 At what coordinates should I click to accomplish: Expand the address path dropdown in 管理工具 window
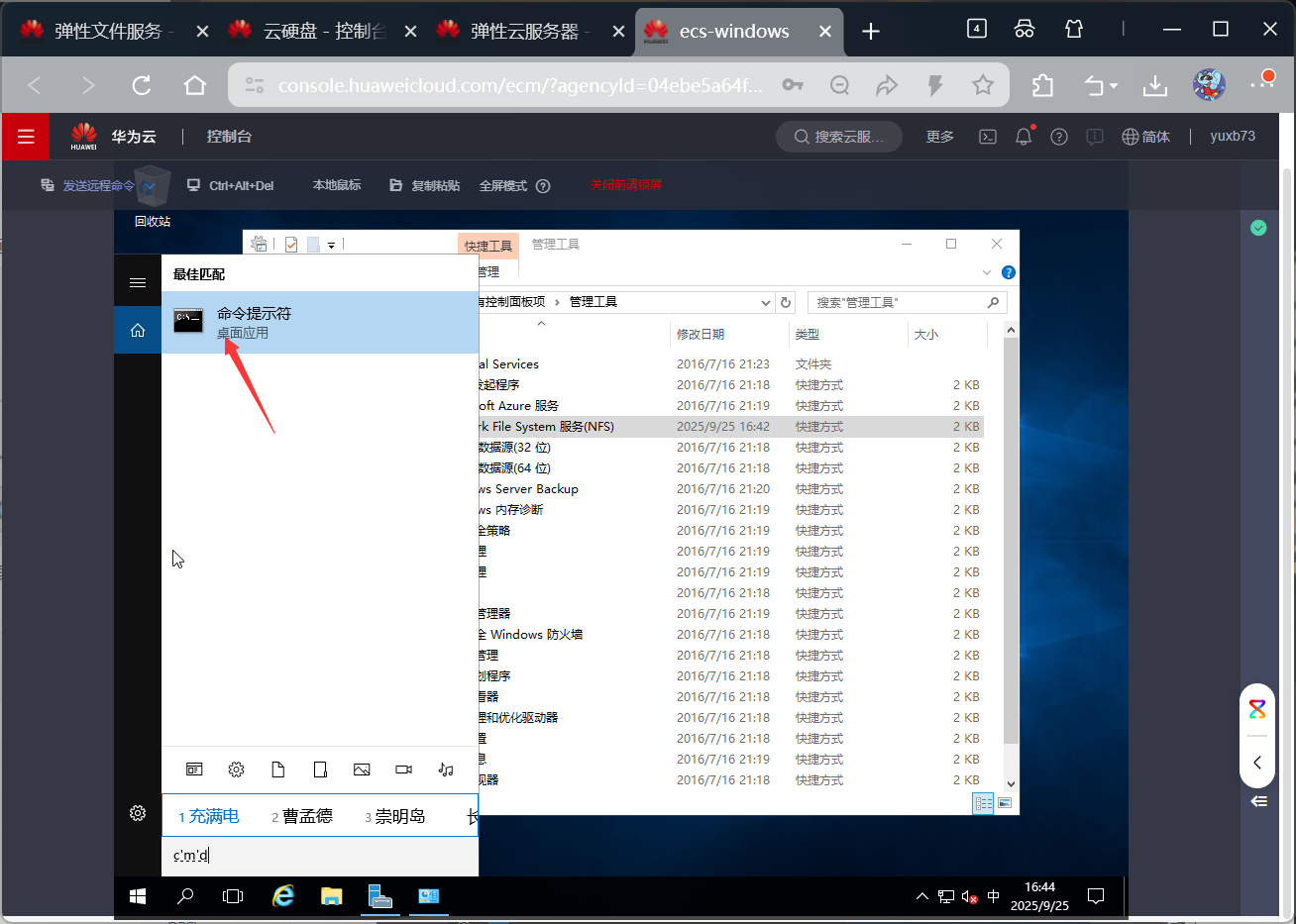[x=766, y=302]
